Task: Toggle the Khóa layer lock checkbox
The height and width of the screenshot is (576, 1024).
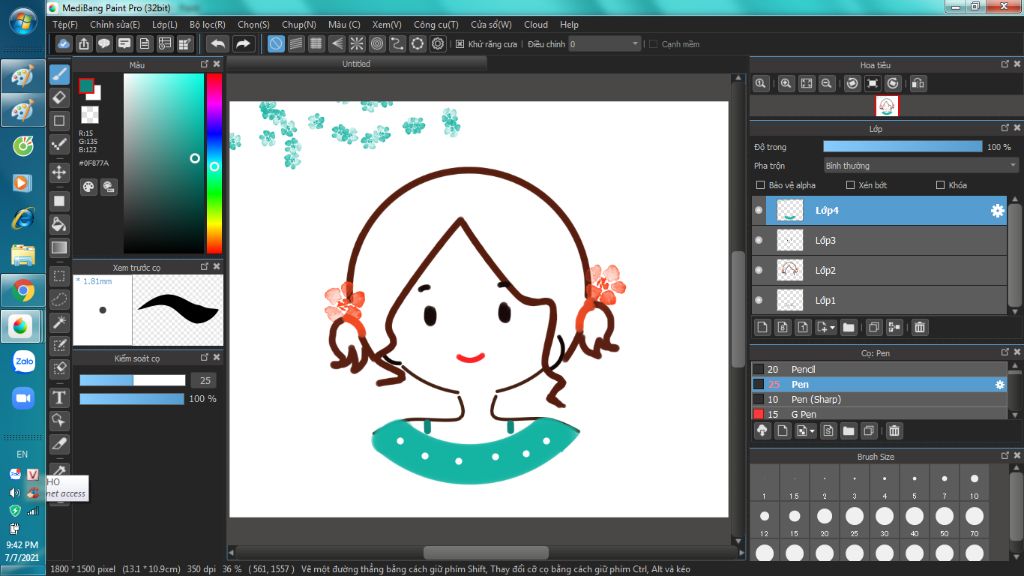Action: (x=940, y=185)
